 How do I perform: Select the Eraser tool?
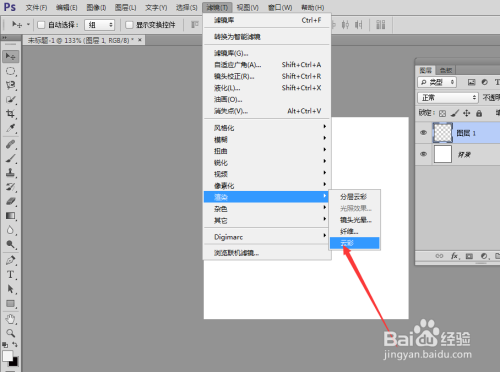pyautogui.click(x=11, y=201)
